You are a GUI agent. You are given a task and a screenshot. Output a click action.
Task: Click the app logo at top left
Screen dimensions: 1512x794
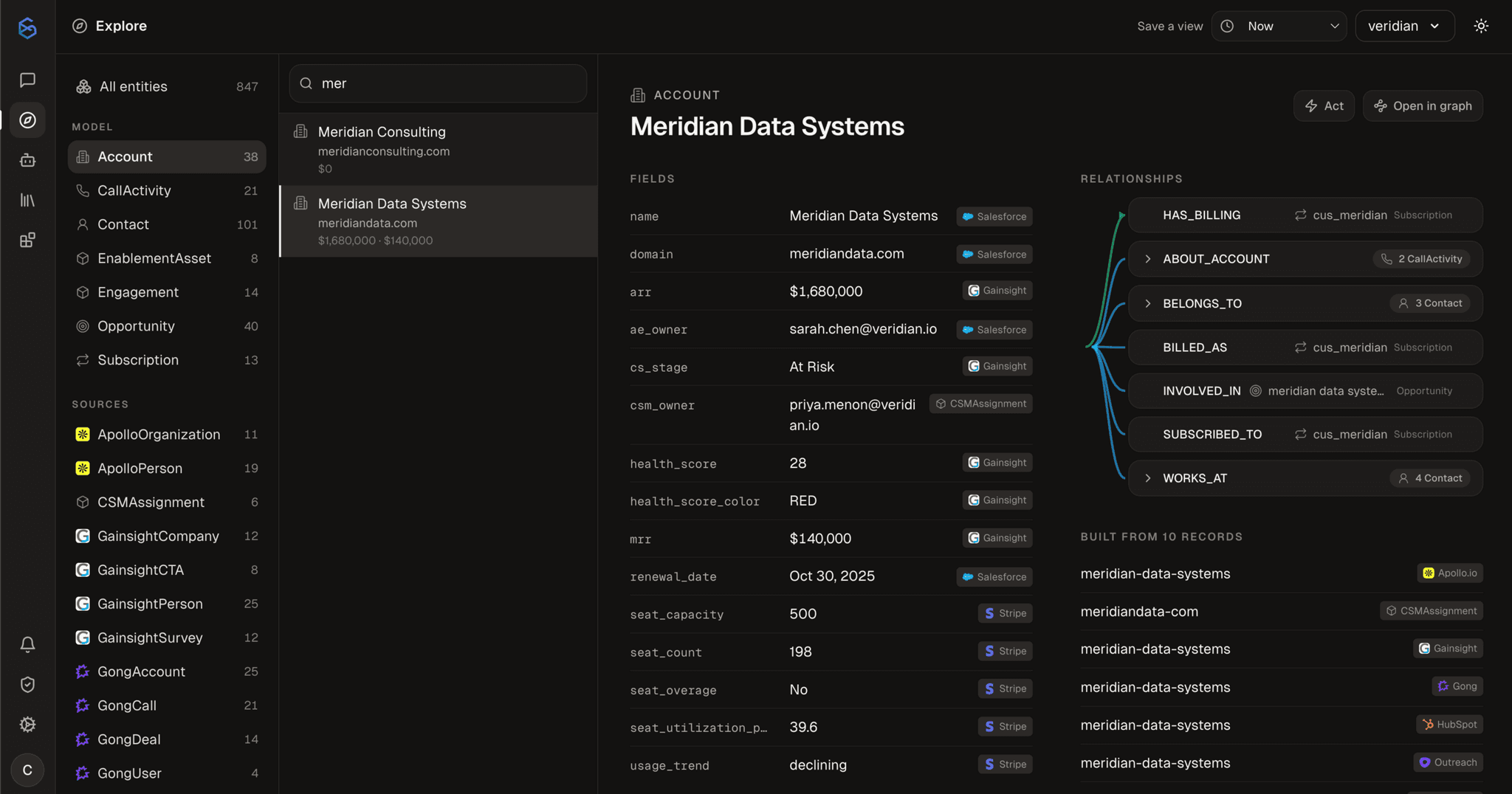click(x=27, y=27)
